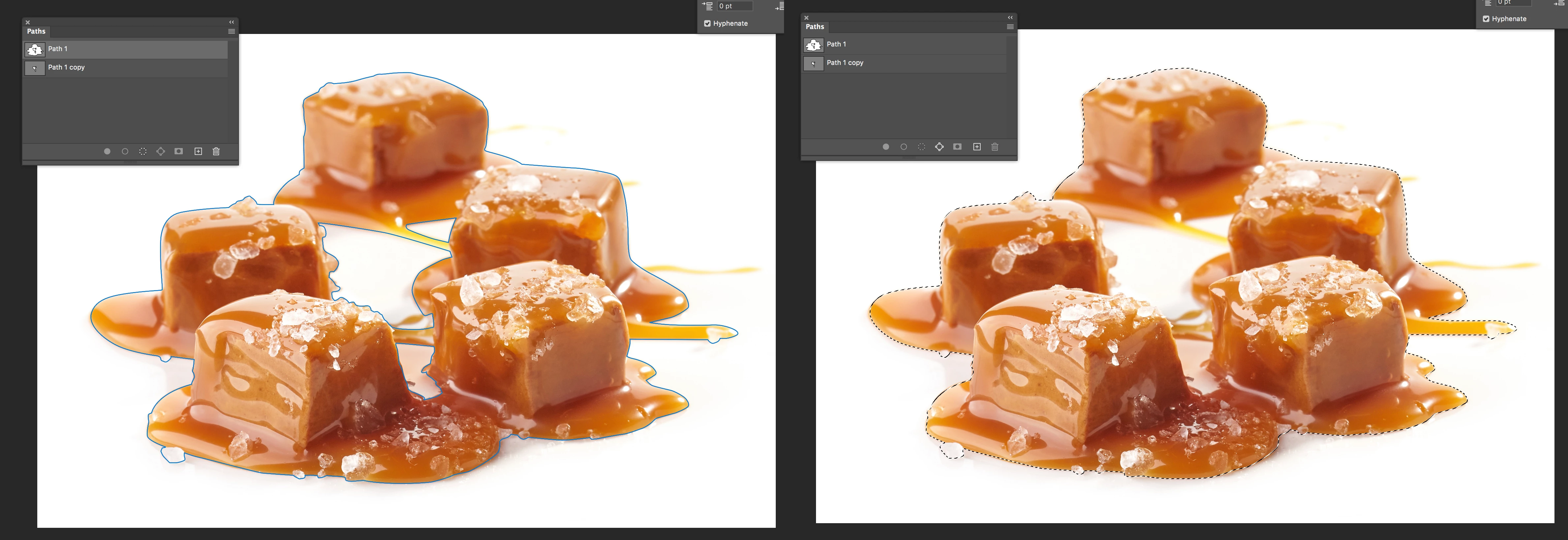The image size is (1568, 540).
Task: Add mask icon in right Paths panel
Action: tap(957, 147)
